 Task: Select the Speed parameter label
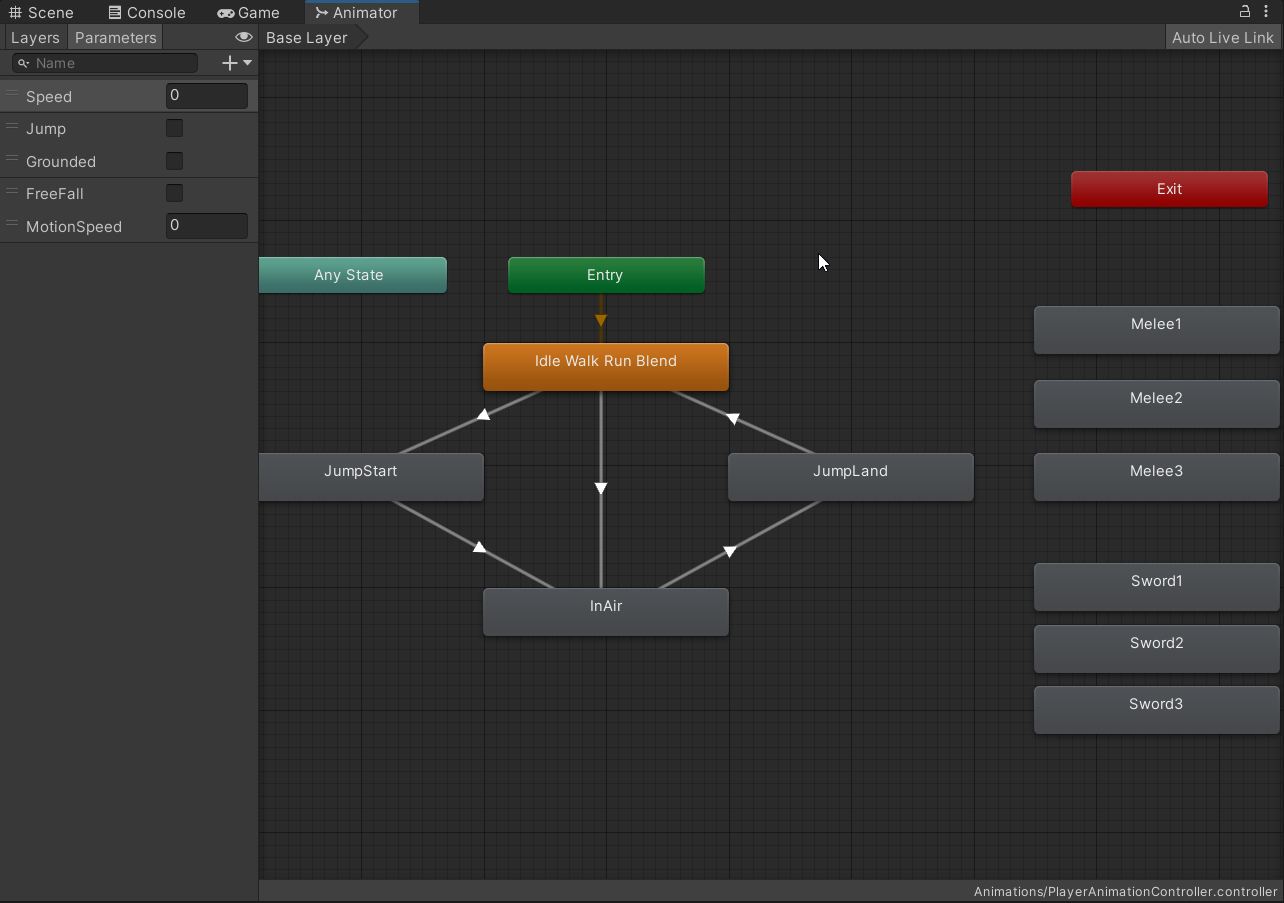click(x=49, y=97)
